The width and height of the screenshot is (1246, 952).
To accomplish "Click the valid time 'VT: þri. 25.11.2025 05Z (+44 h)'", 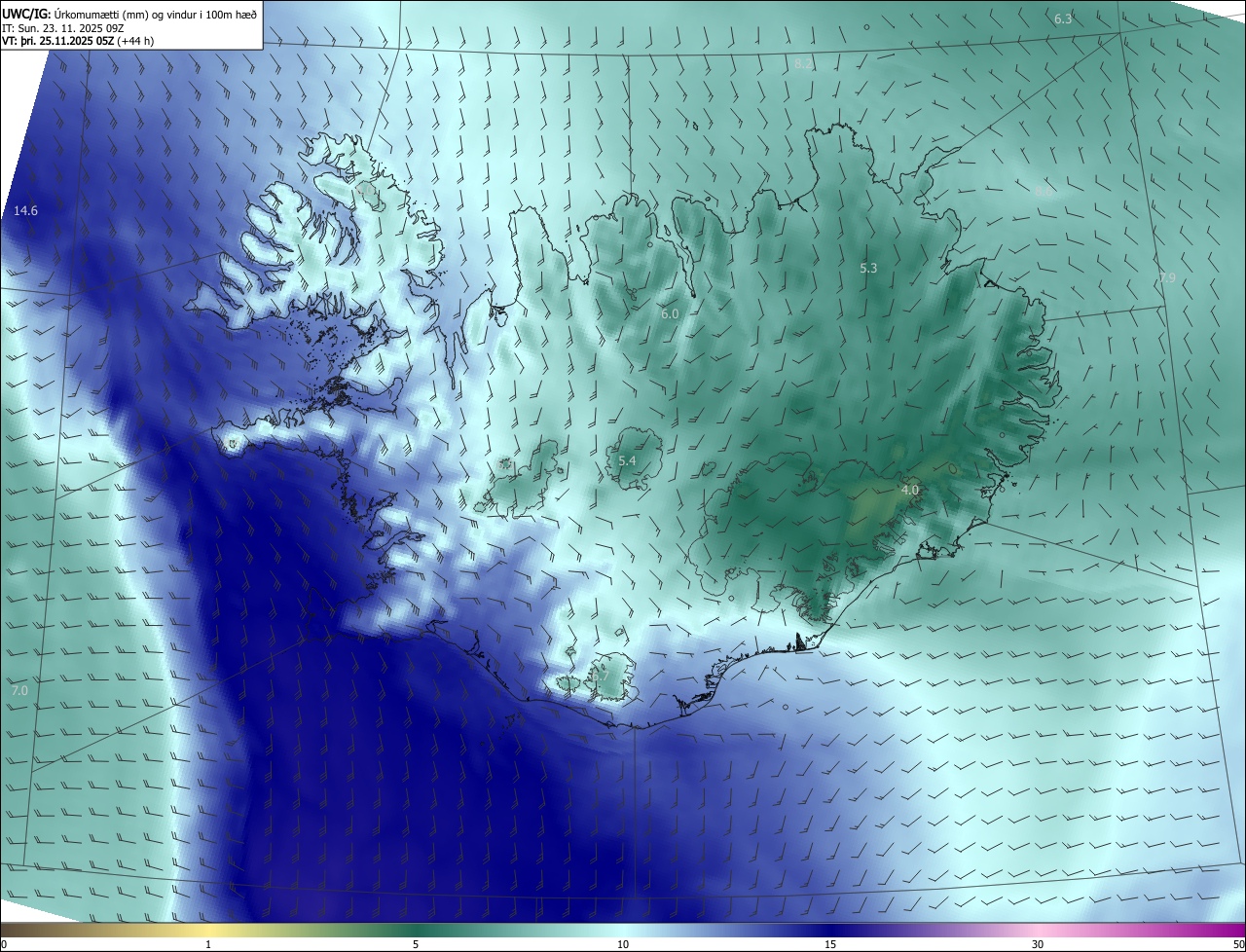I will pos(77,41).
